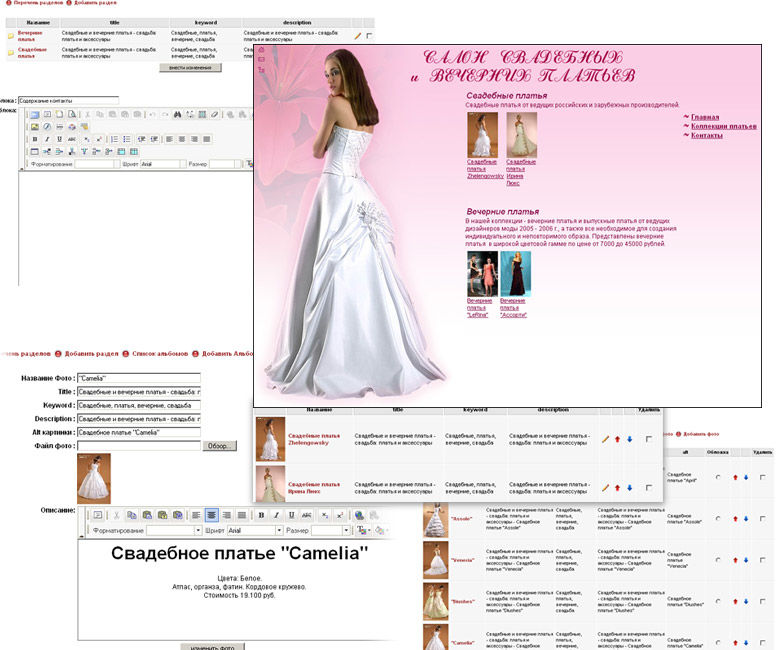Viewport: 780px width, 650px height.
Task: Open the Главная menu item on site
Action: [x=704, y=117]
